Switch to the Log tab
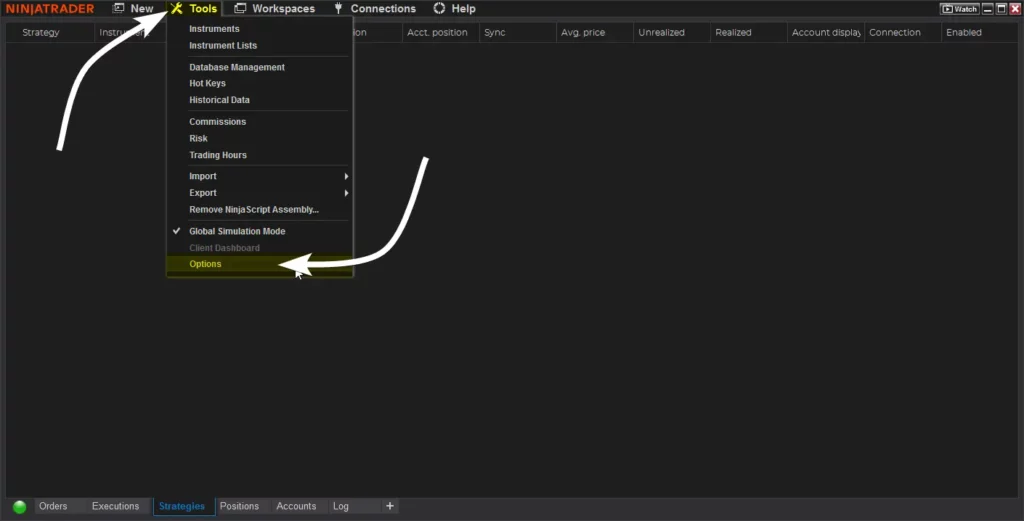 (x=341, y=506)
